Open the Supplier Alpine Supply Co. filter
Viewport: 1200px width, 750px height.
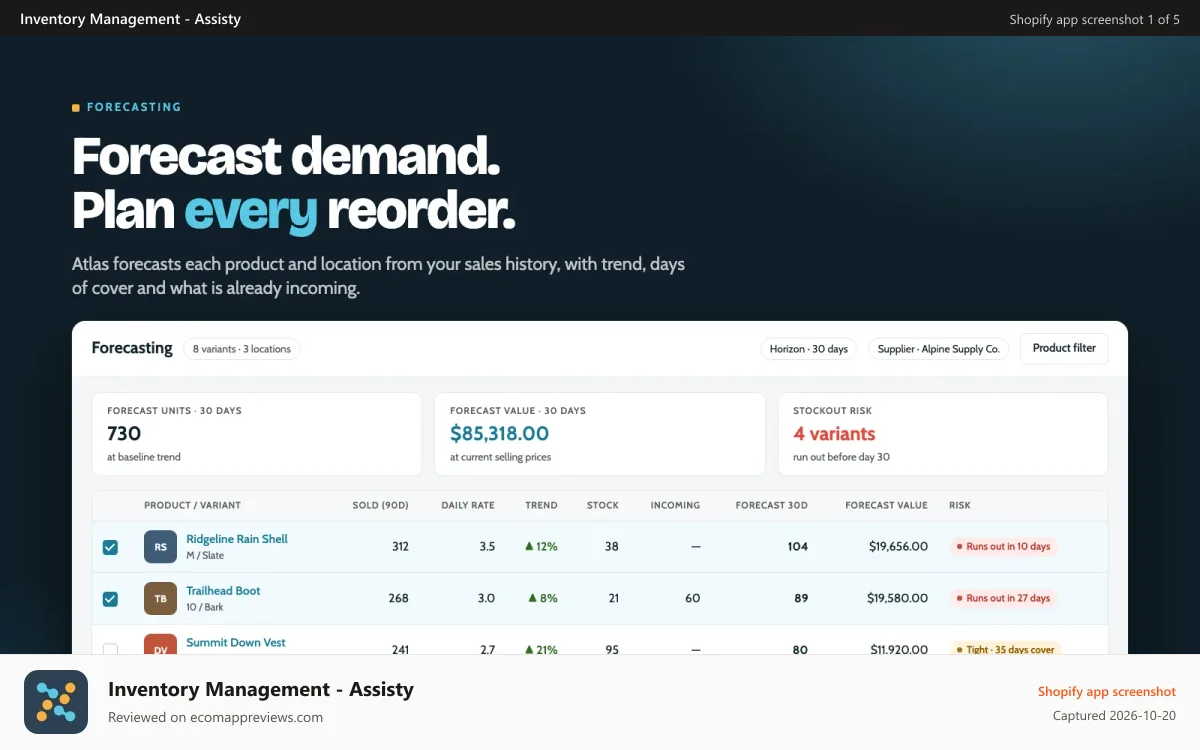point(939,349)
